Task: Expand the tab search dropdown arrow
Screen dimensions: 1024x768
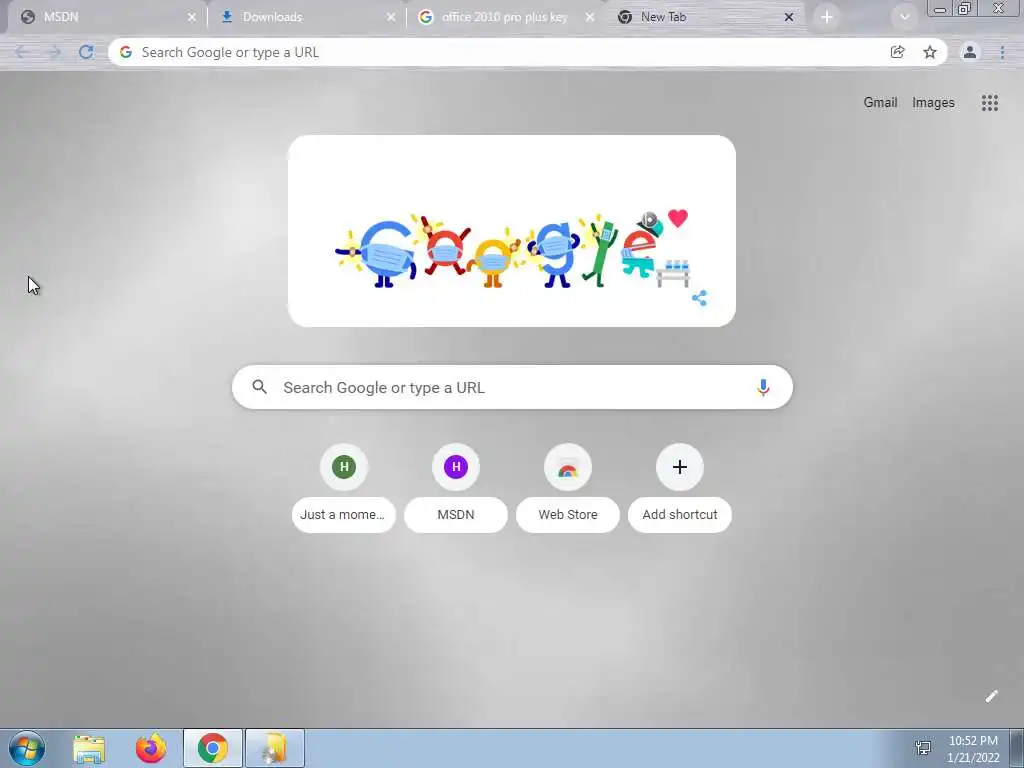Action: 904,17
